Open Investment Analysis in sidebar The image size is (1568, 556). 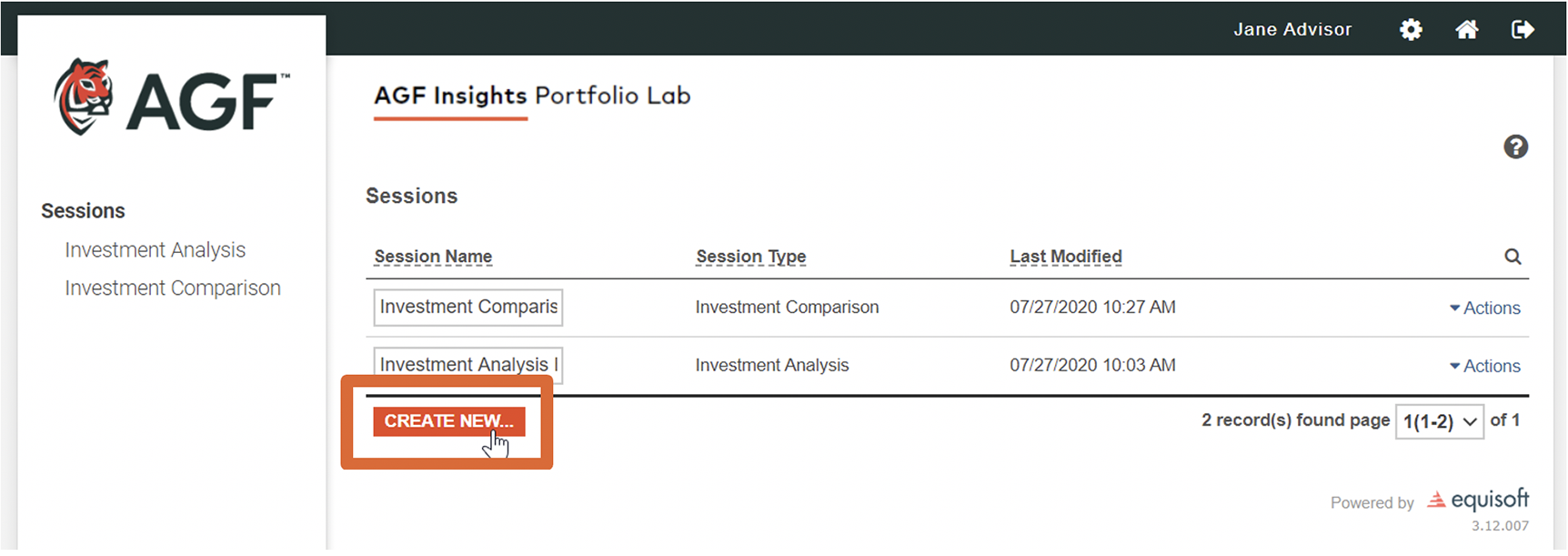click(x=155, y=250)
